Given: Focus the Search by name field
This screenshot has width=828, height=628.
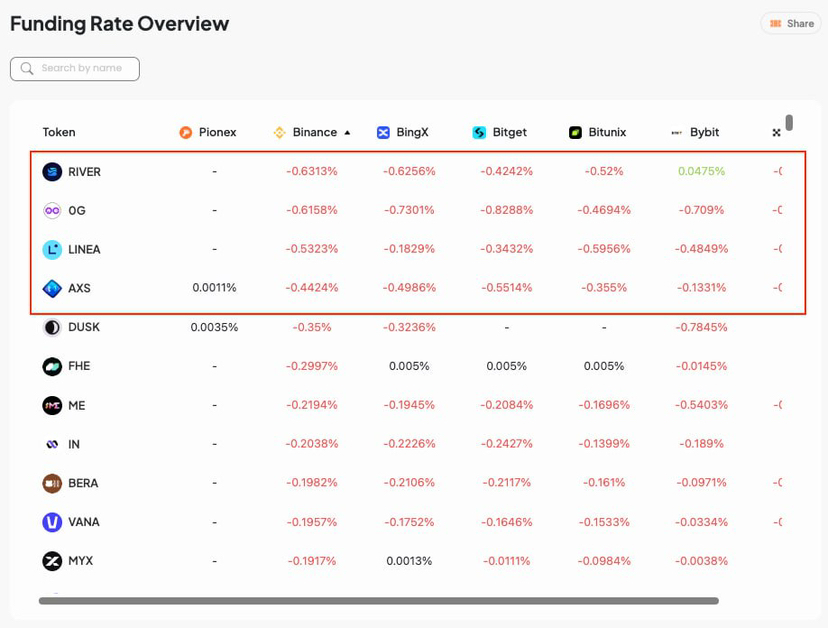Looking at the screenshot, I should pos(82,69).
